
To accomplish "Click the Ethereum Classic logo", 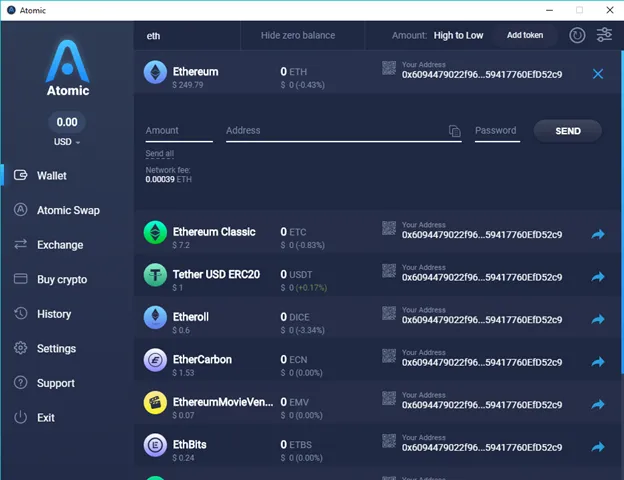I will (155, 232).
